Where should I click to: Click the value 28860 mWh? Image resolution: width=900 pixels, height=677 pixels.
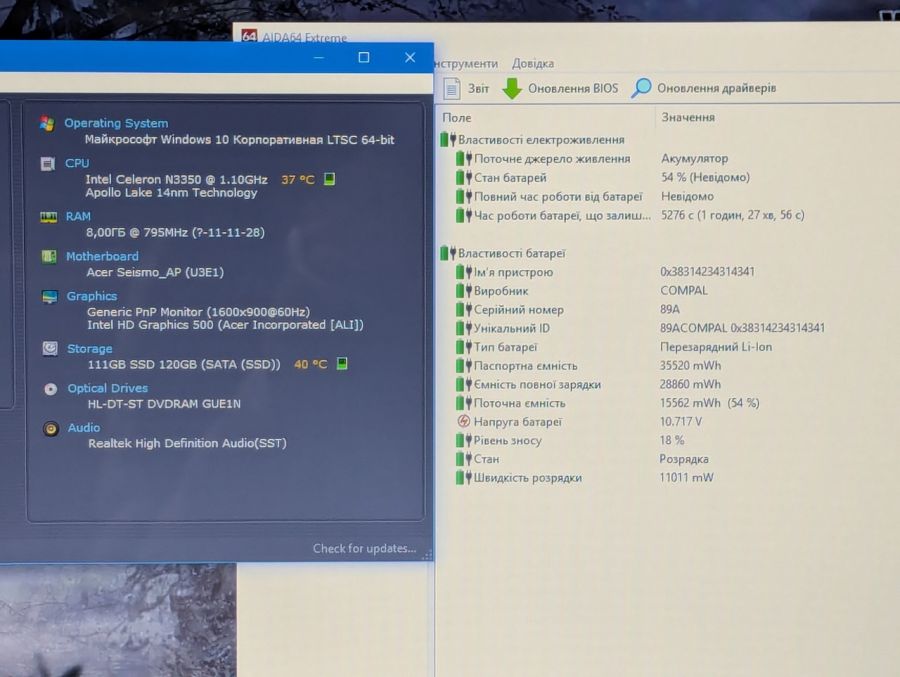[690, 384]
